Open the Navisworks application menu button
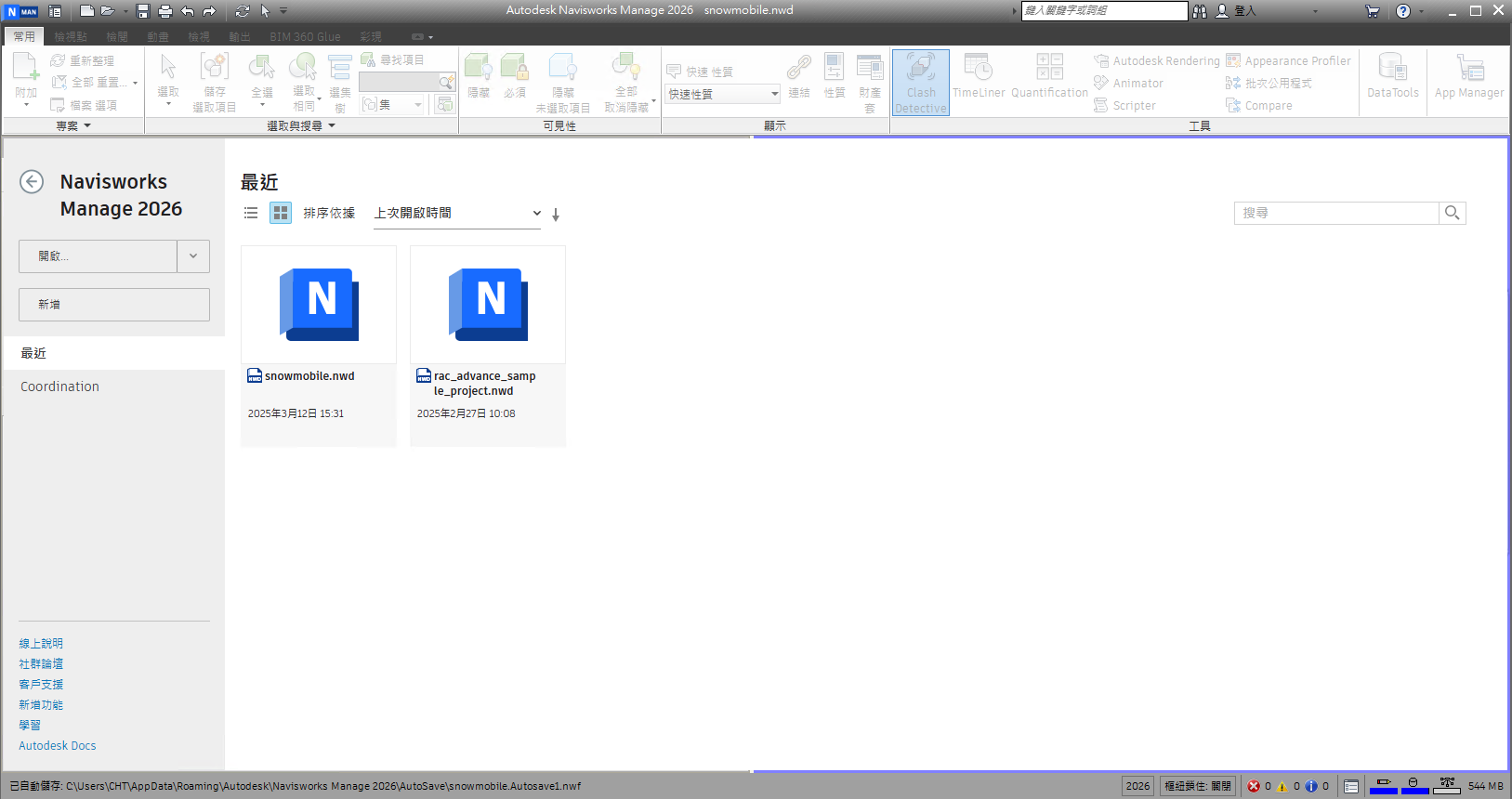Image resolution: width=1512 pixels, height=799 pixels. click(21, 11)
